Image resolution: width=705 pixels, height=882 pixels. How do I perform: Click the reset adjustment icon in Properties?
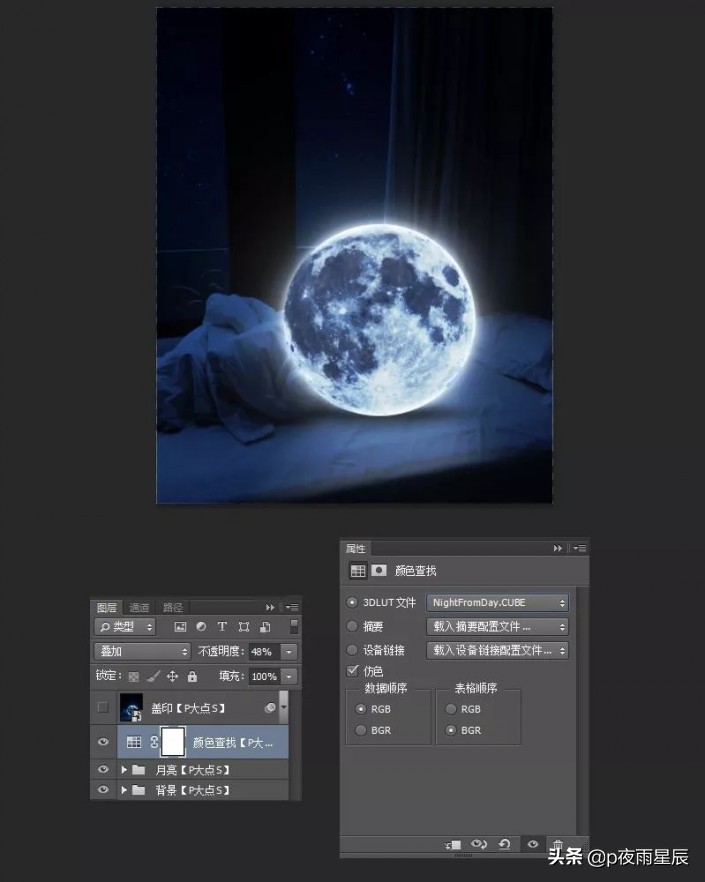[505, 844]
